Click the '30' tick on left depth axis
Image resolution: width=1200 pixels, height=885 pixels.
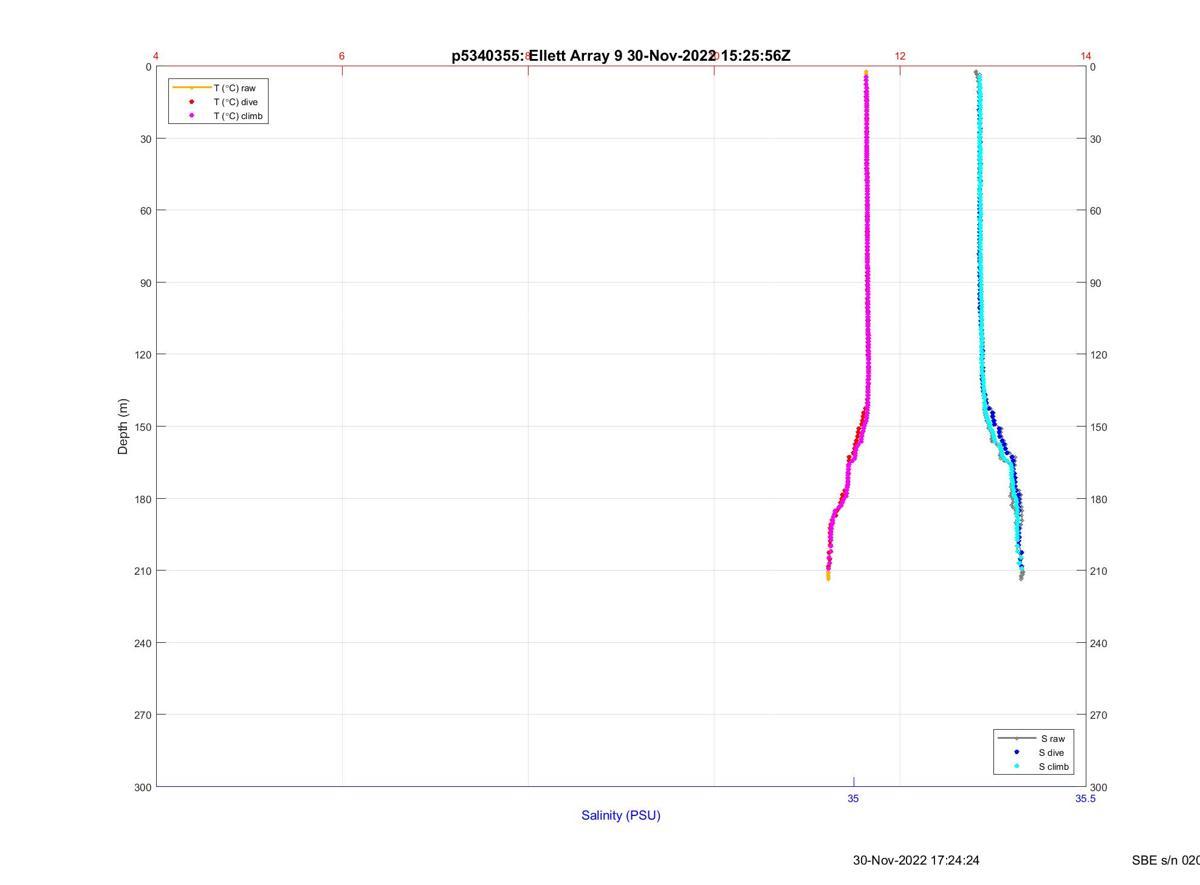click(145, 139)
